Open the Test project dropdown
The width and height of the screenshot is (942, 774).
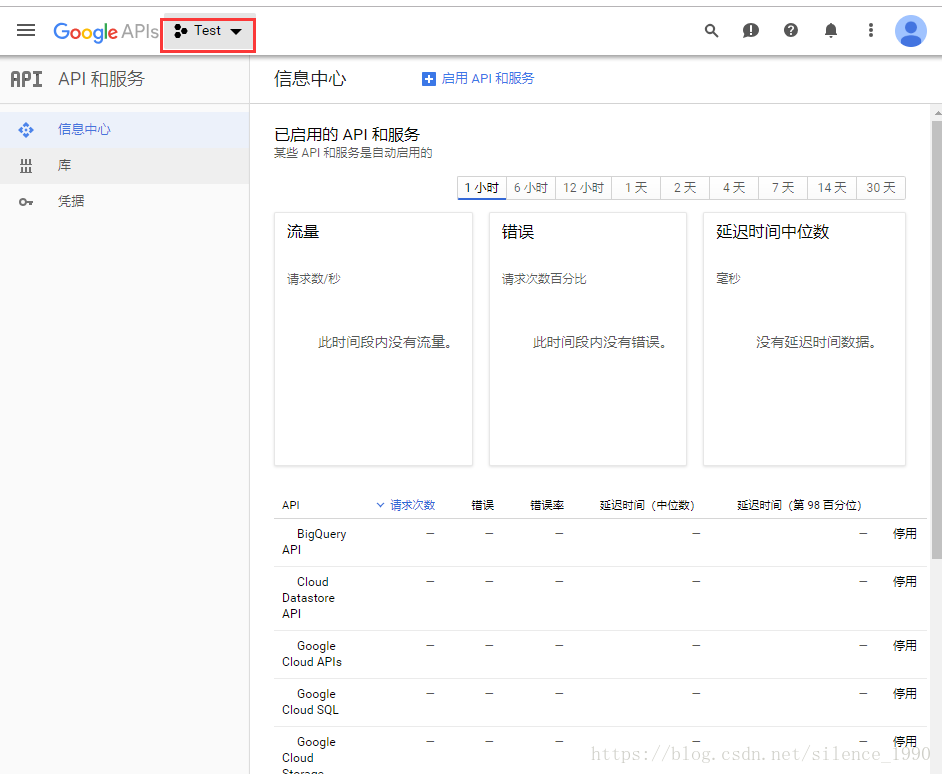pos(207,31)
